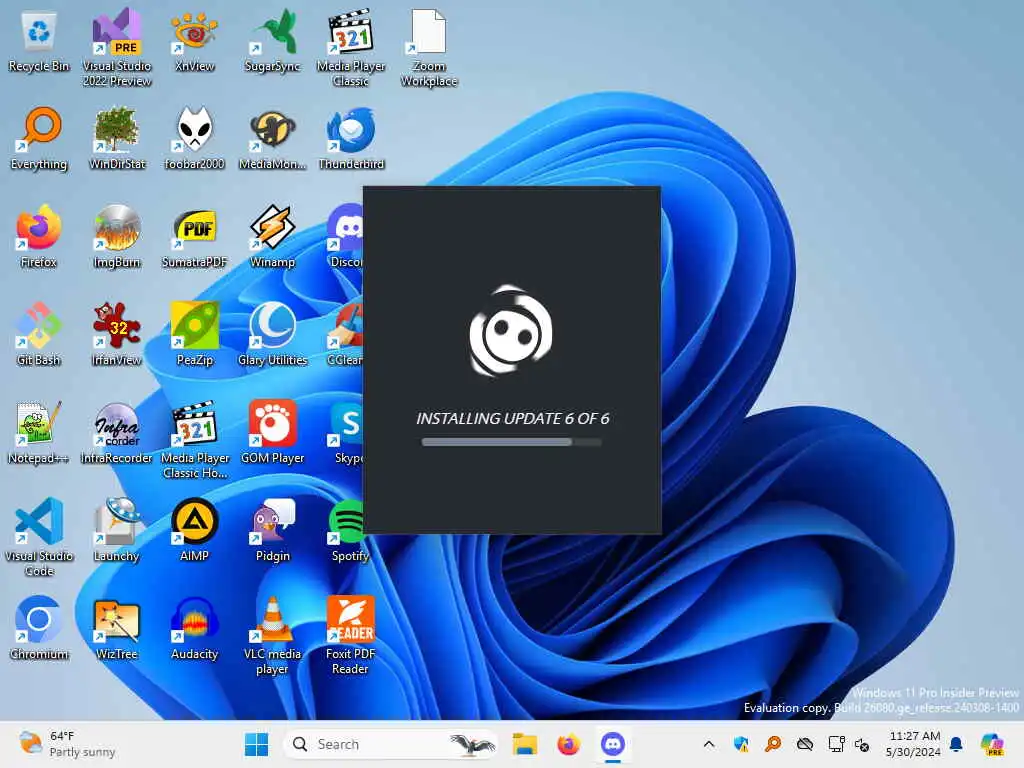
Task: Open Windows Security tray icon
Action: pos(741,744)
